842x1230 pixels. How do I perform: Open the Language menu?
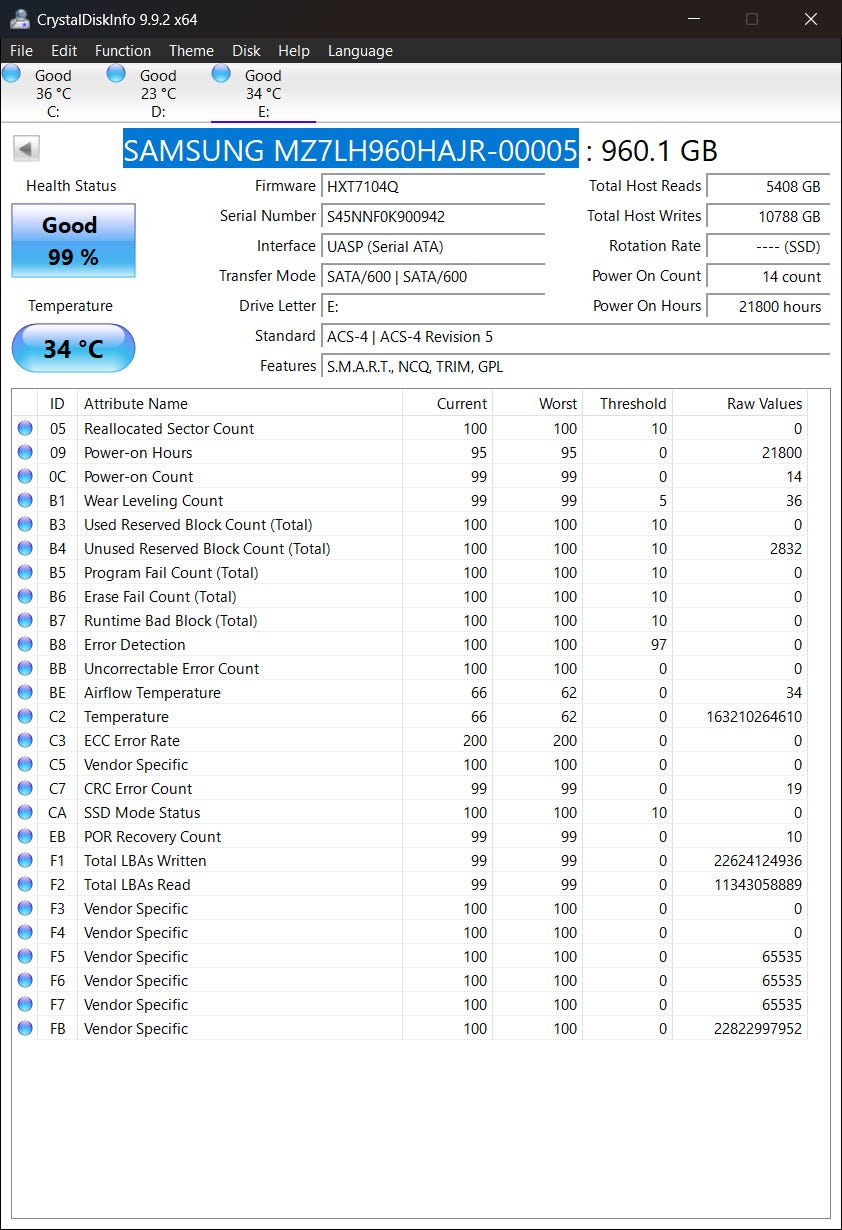point(360,51)
